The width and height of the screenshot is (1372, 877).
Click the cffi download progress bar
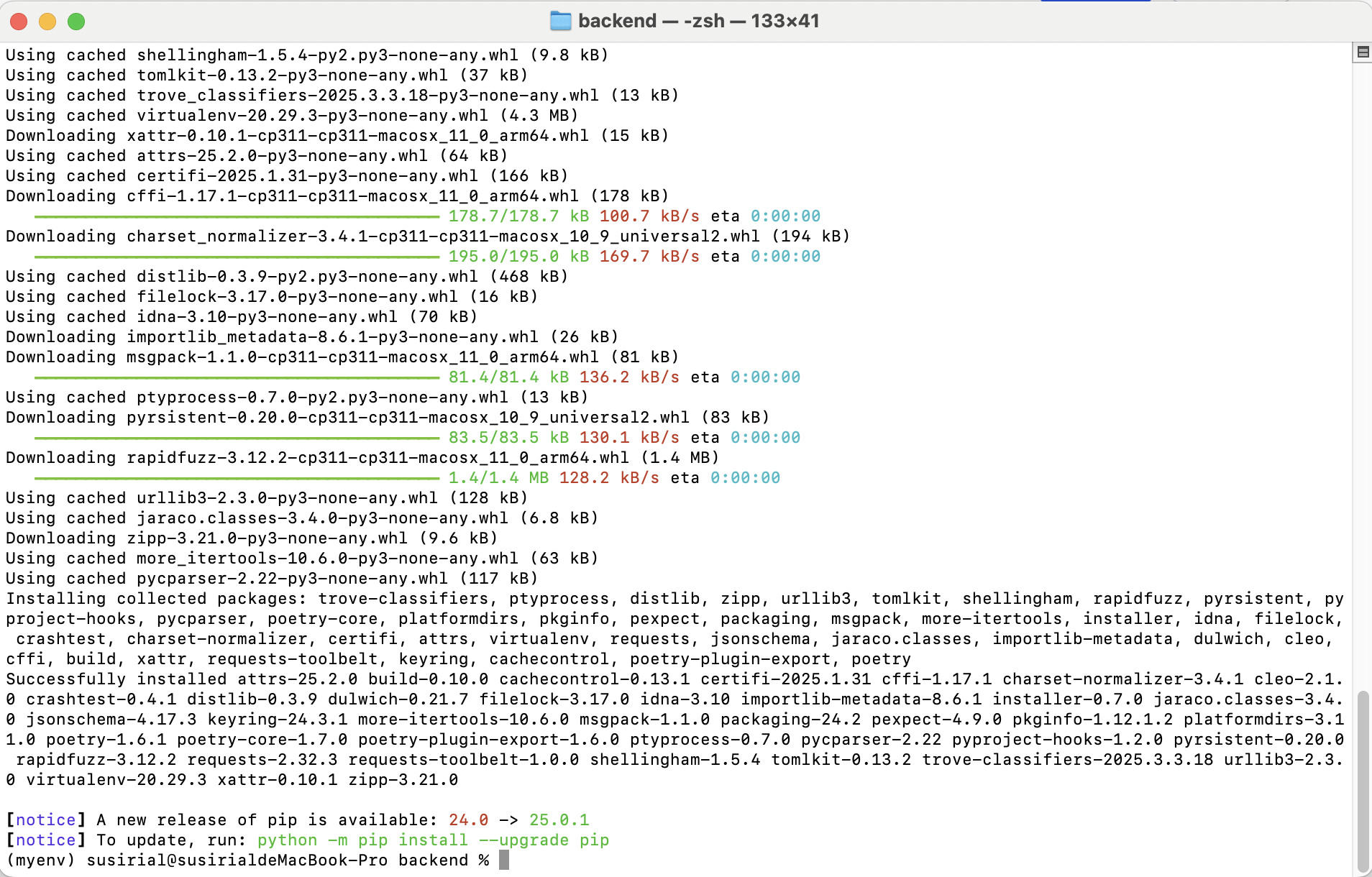pyautogui.click(x=237, y=216)
